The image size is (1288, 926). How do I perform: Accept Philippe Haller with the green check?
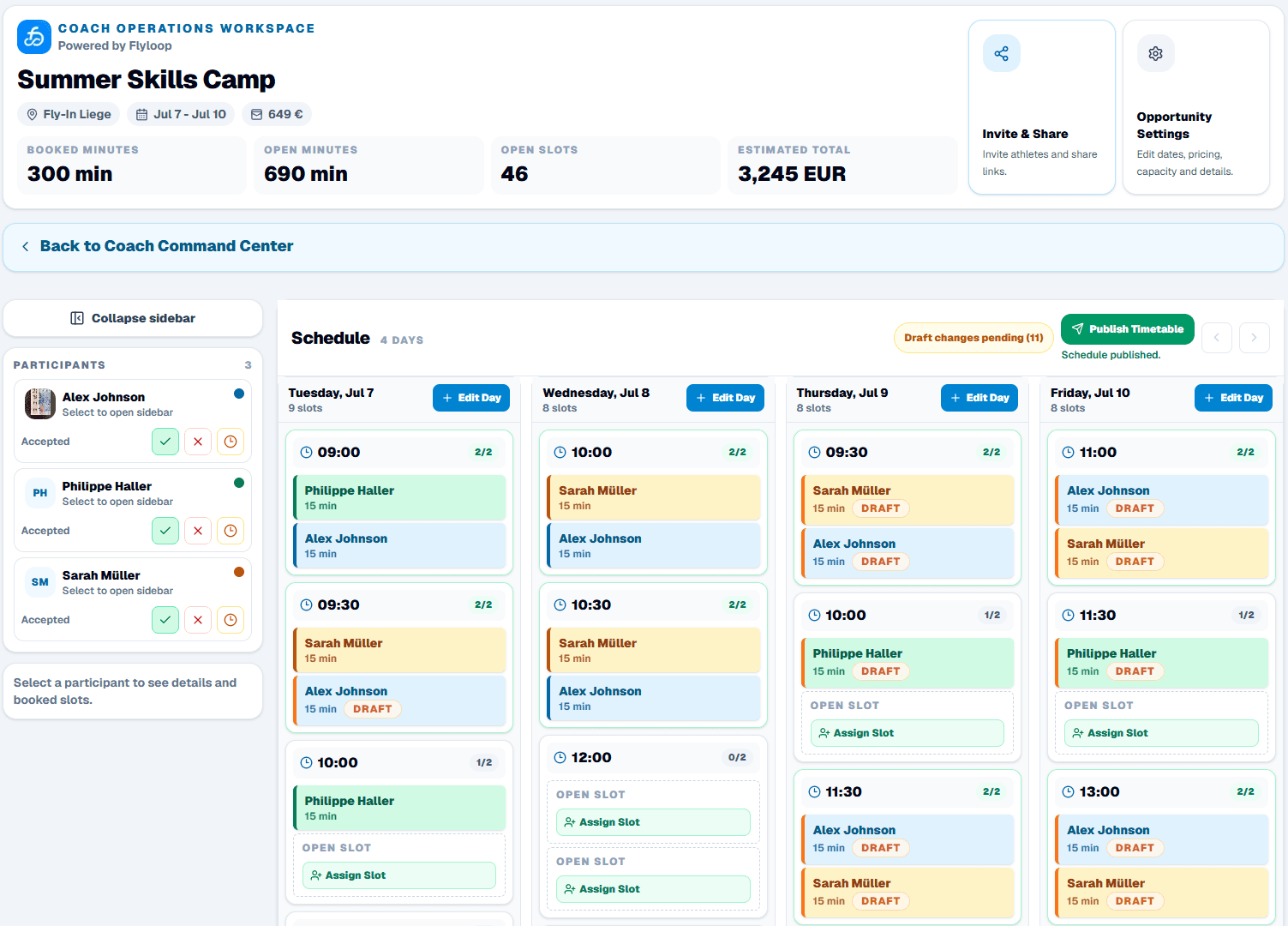(x=165, y=531)
